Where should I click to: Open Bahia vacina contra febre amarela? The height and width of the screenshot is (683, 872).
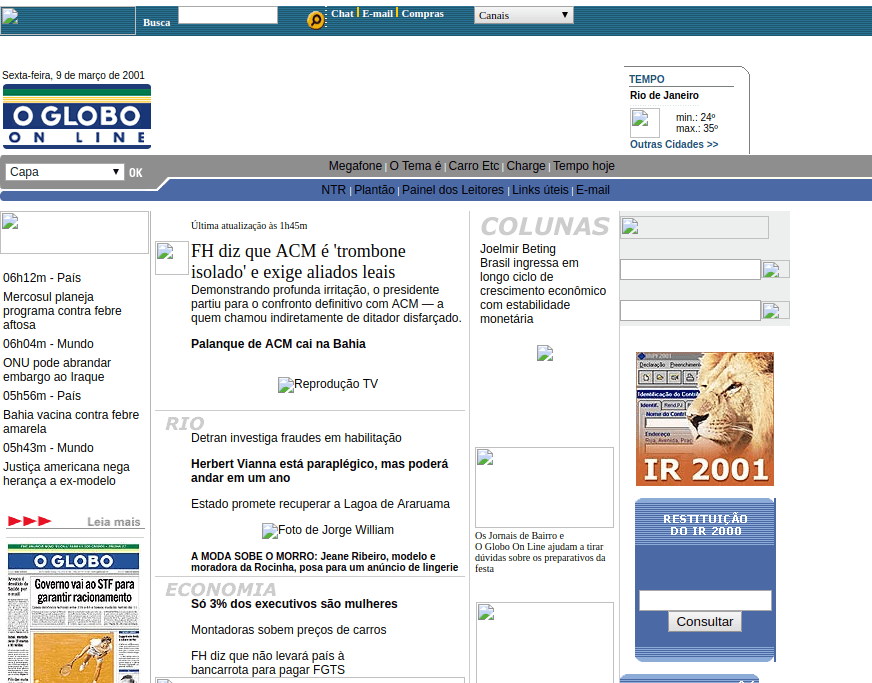[71, 422]
